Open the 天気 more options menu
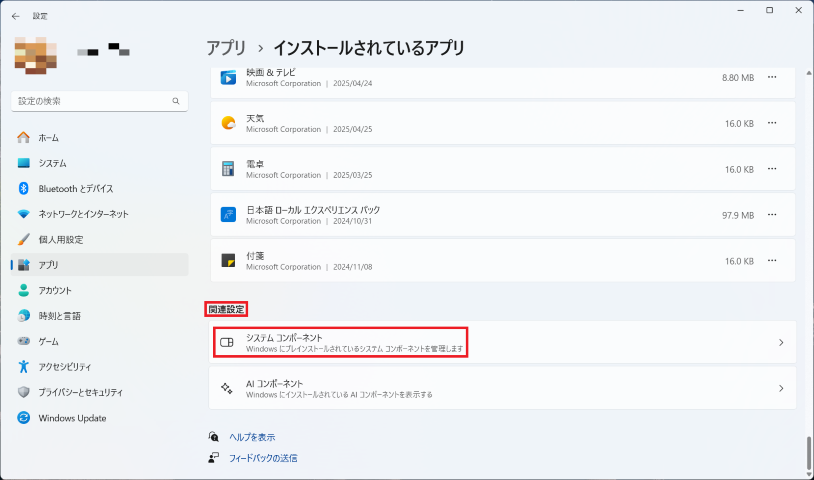The image size is (814, 480). [x=772, y=123]
